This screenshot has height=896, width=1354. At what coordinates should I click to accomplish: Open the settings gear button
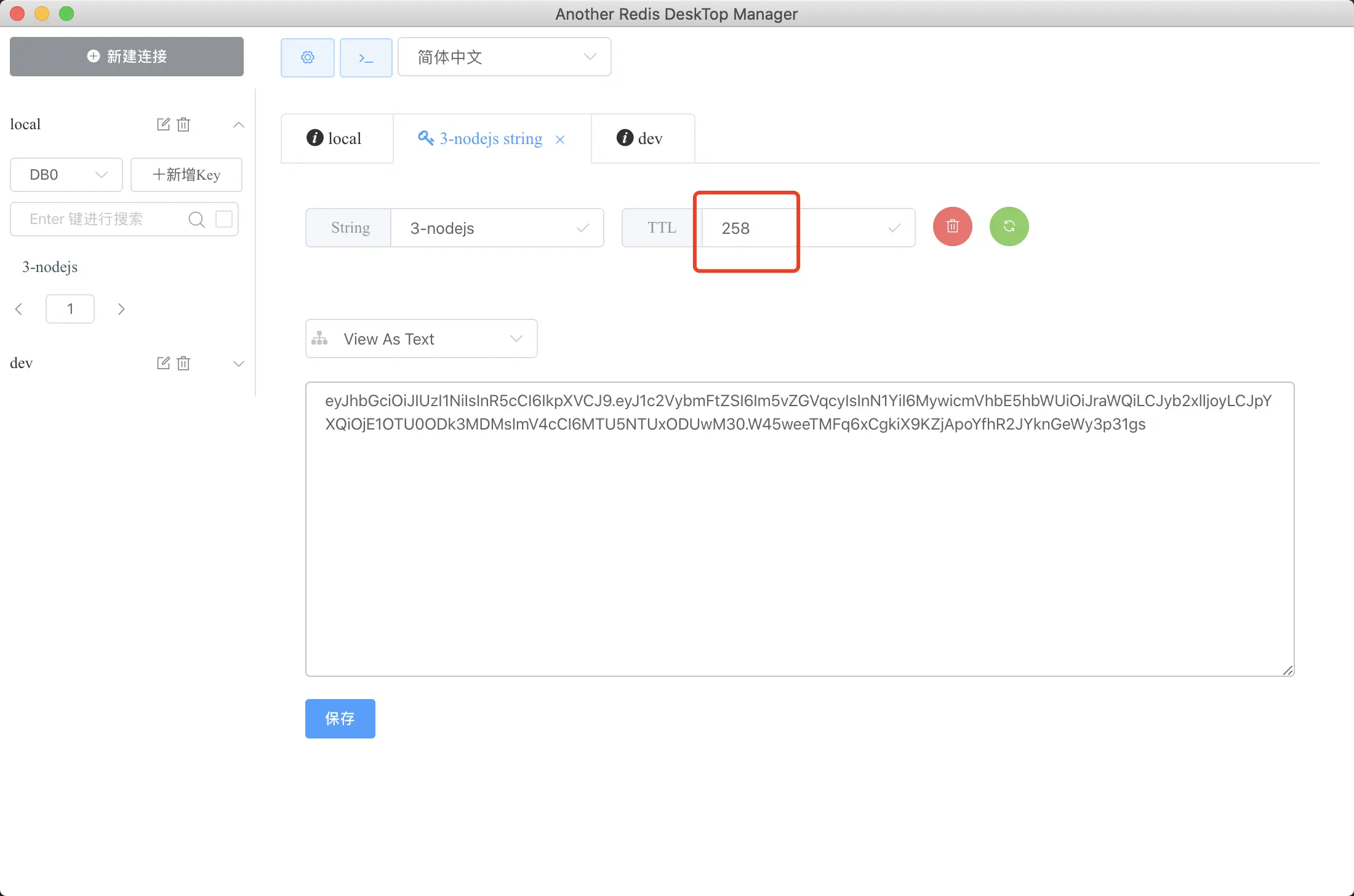pyautogui.click(x=307, y=57)
